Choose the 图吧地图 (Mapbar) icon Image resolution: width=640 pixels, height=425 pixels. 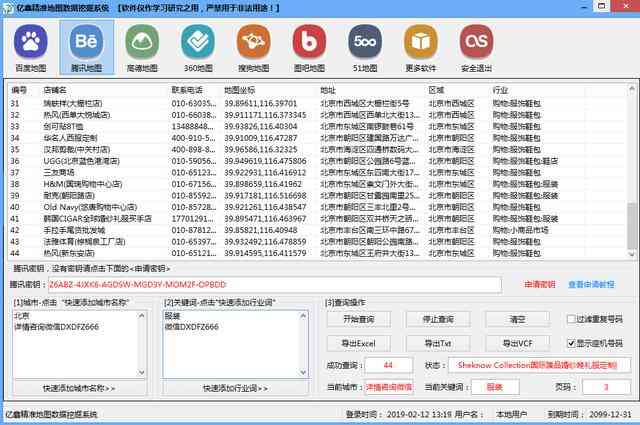pyautogui.click(x=309, y=48)
